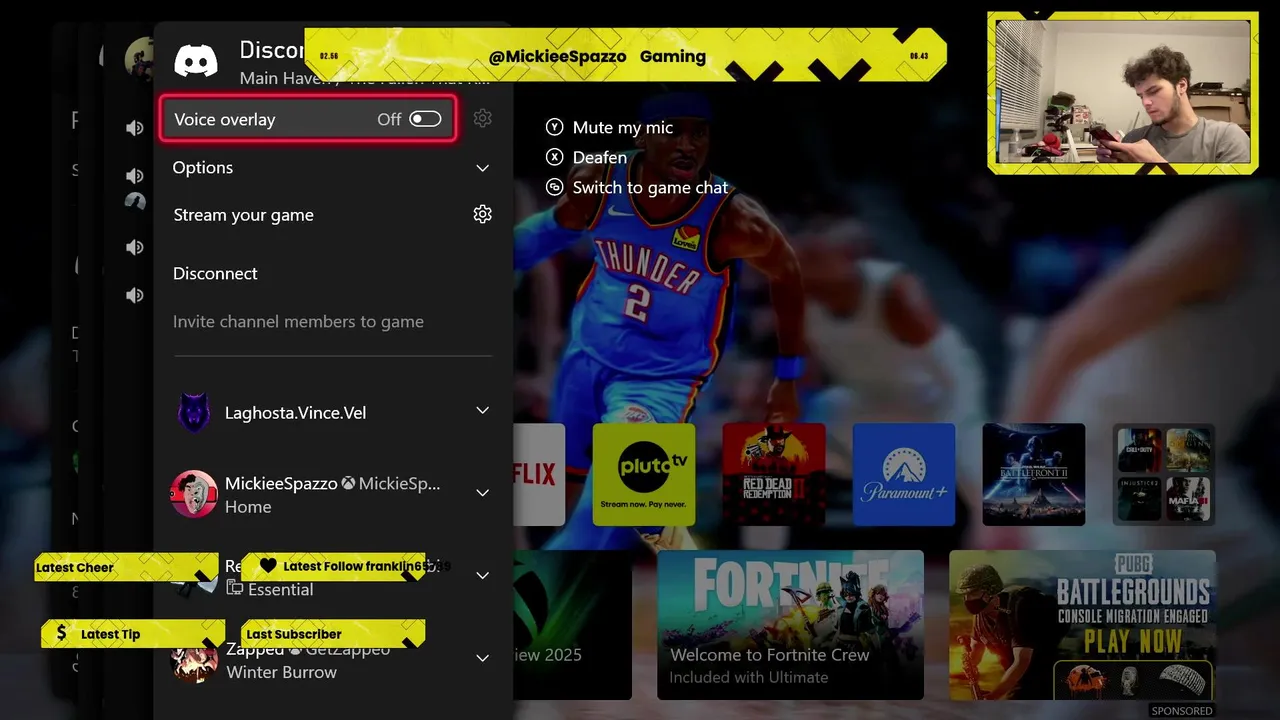
Task: Open Stream your game settings gear
Action: pos(483,214)
